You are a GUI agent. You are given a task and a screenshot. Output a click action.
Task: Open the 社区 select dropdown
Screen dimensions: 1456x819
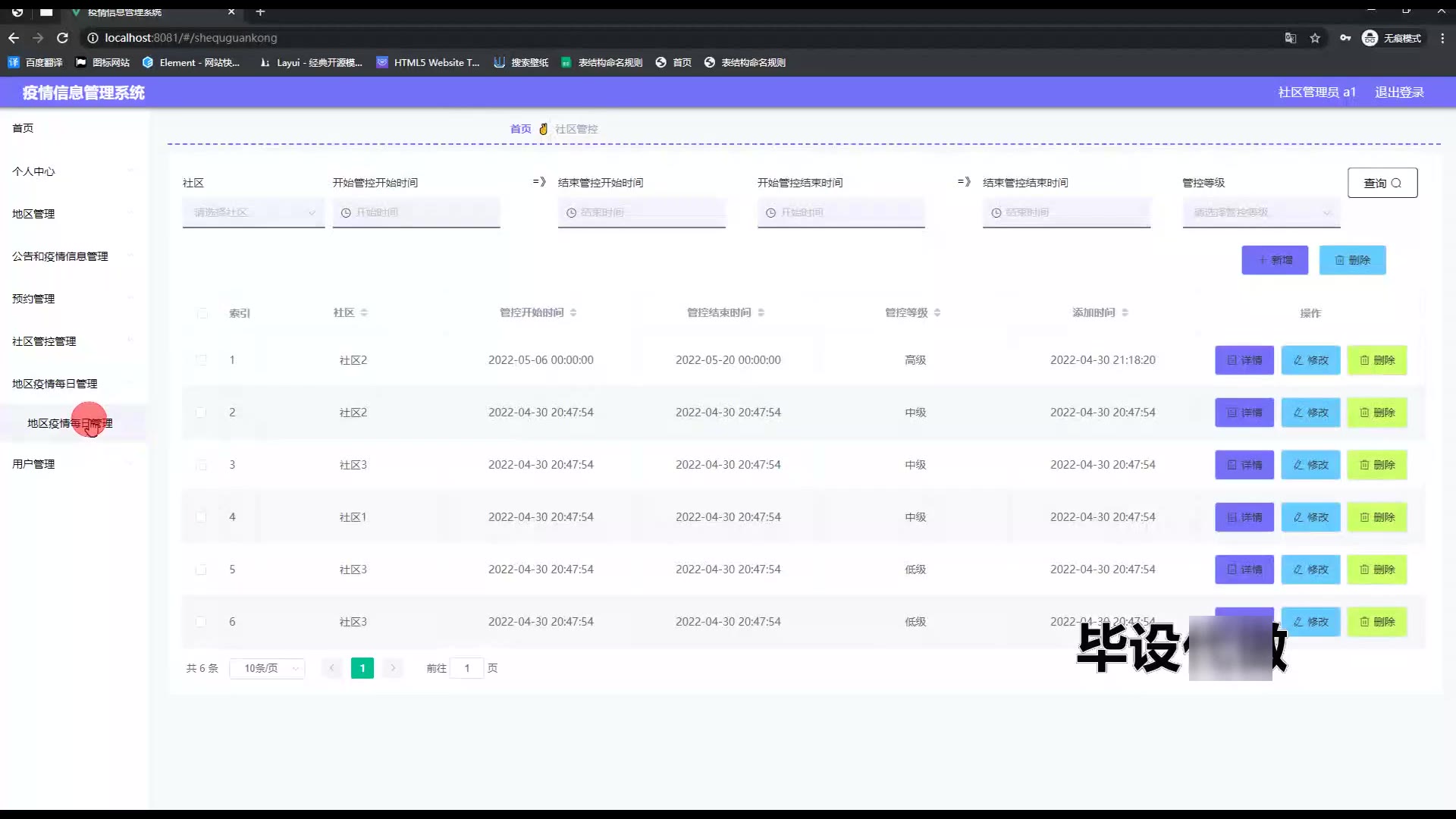[253, 212]
